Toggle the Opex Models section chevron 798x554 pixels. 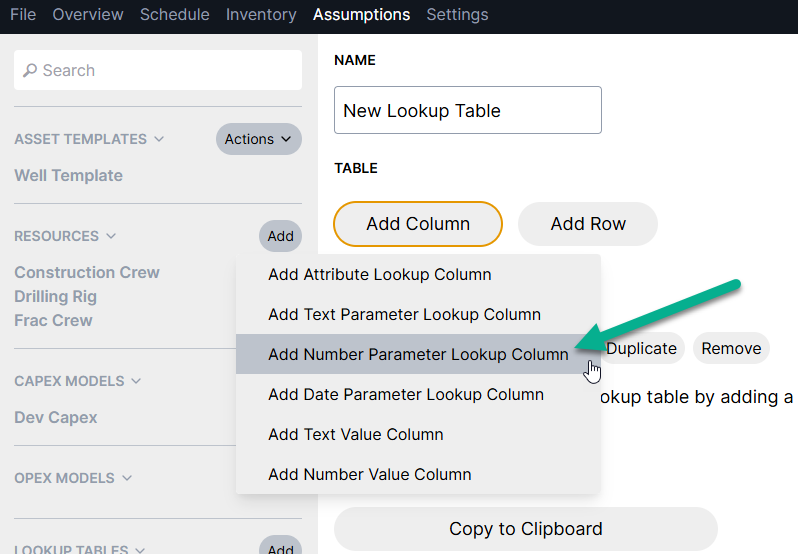pyautogui.click(x=127, y=478)
